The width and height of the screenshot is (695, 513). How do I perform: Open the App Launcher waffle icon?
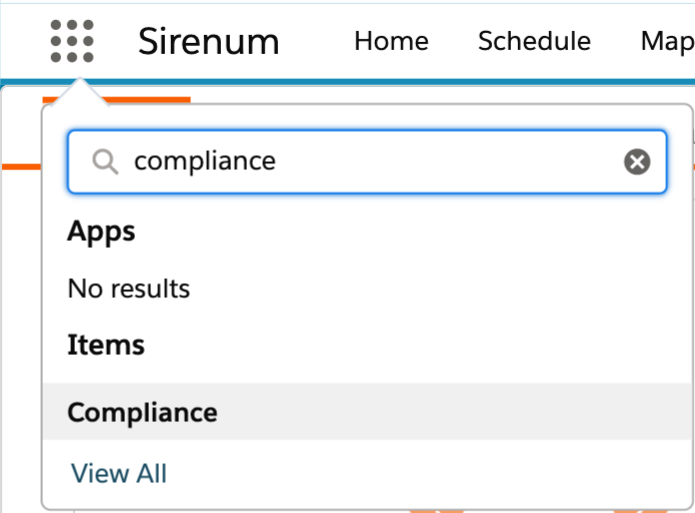(72, 41)
